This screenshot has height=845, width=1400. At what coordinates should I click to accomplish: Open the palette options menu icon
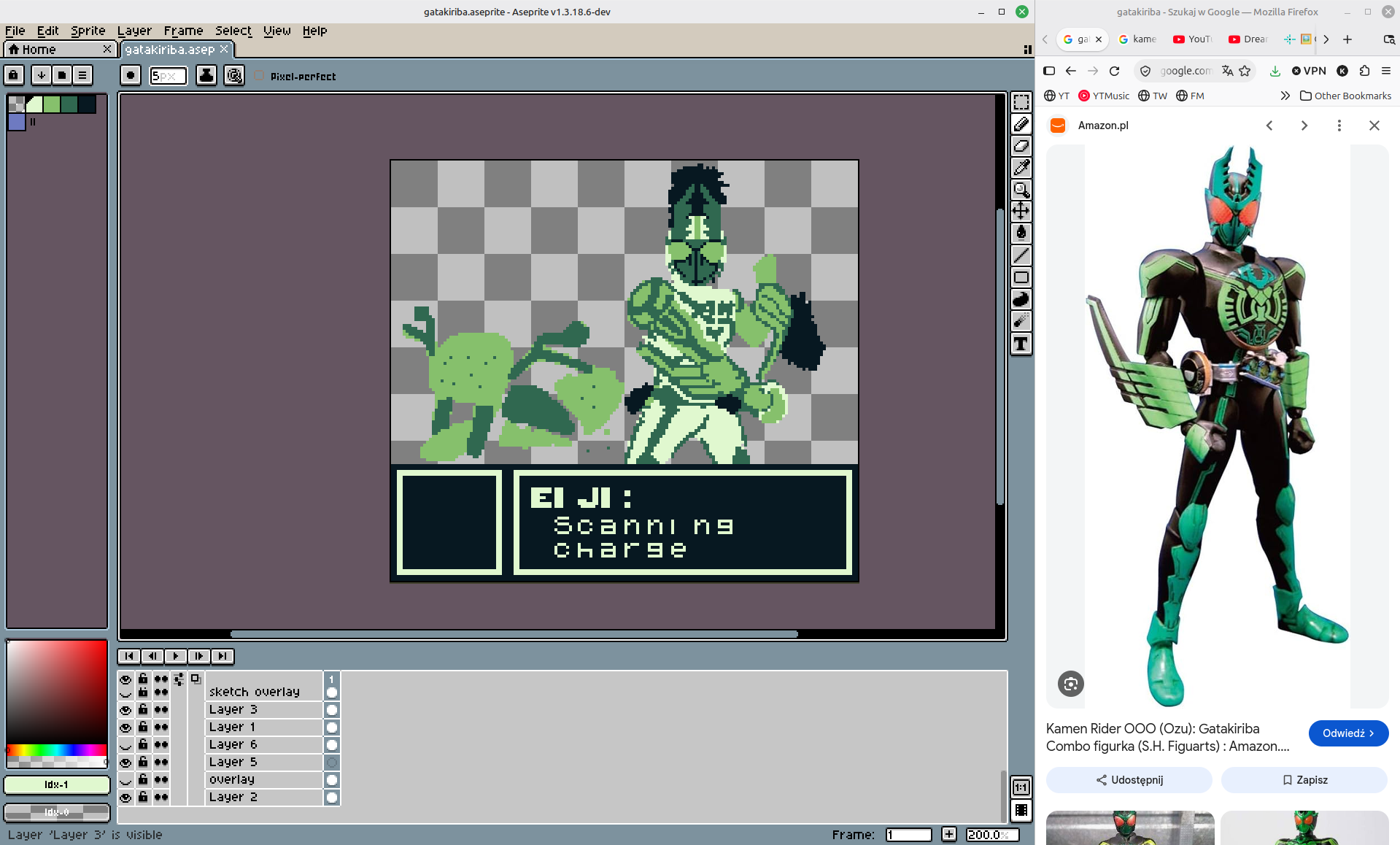pos(82,74)
